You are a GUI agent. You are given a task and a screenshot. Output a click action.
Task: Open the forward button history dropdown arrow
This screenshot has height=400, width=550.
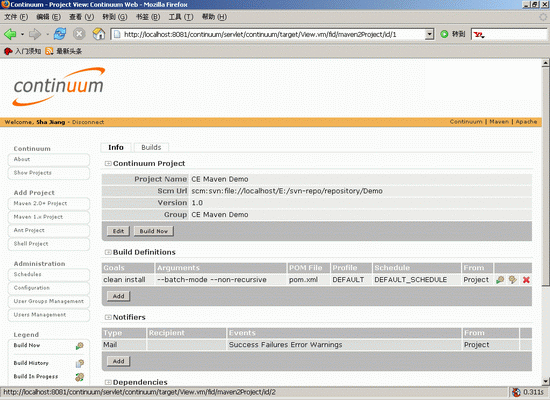click(47, 34)
